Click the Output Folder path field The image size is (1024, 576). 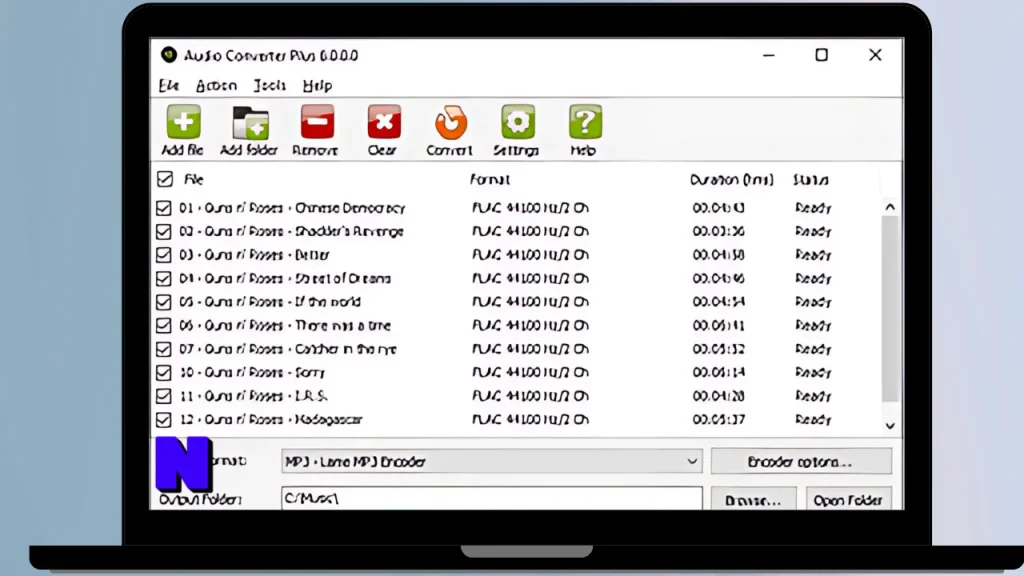(492, 498)
